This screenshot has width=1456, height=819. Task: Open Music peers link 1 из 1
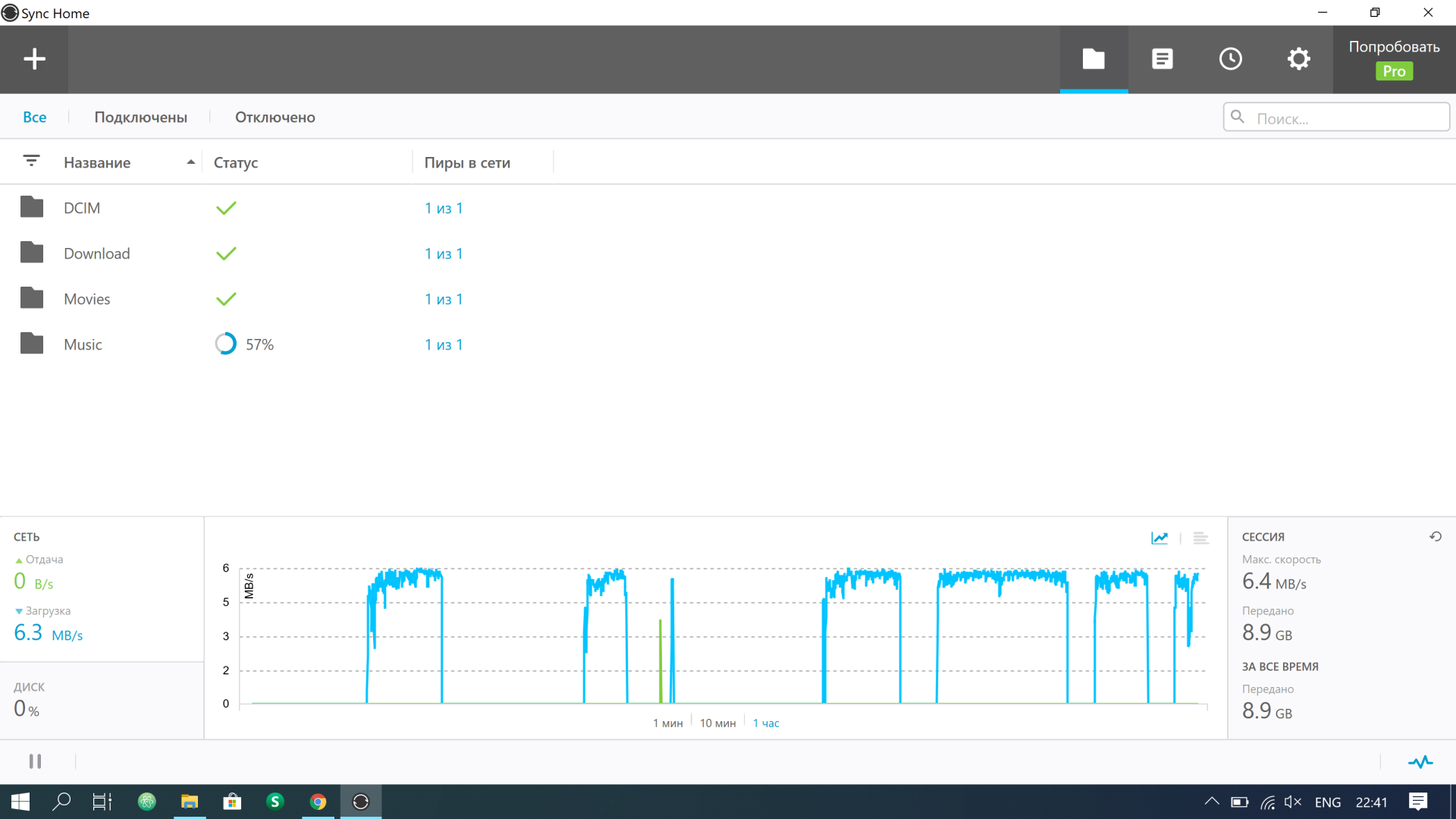click(x=444, y=344)
